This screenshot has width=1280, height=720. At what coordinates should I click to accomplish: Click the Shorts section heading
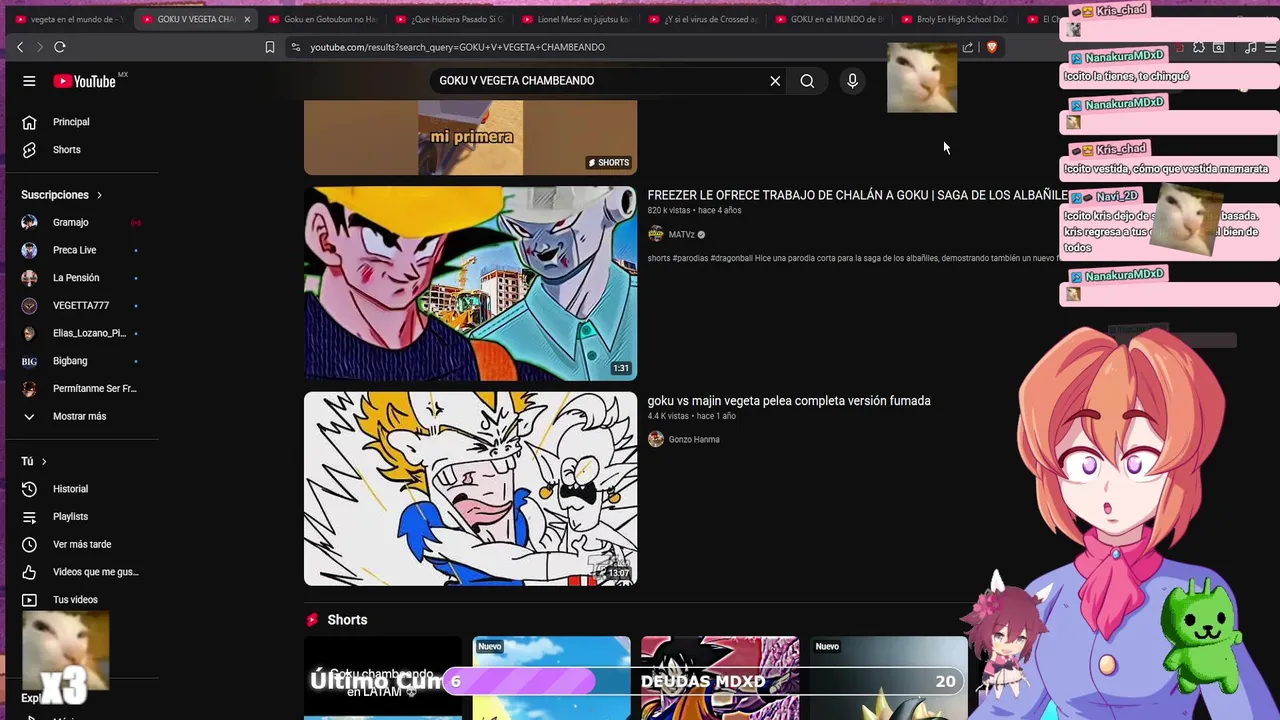[347, 620]
